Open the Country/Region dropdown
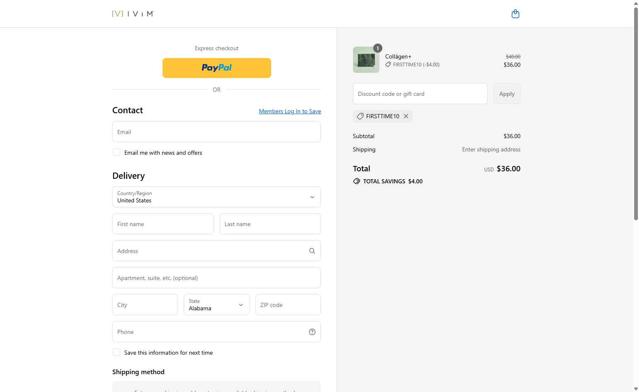The image size is (639, 392). 216,197
